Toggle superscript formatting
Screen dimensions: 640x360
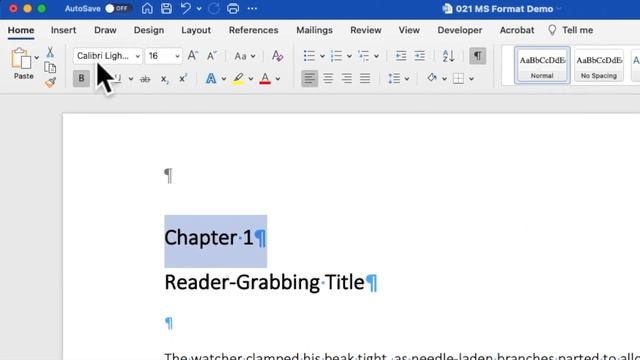183,78
